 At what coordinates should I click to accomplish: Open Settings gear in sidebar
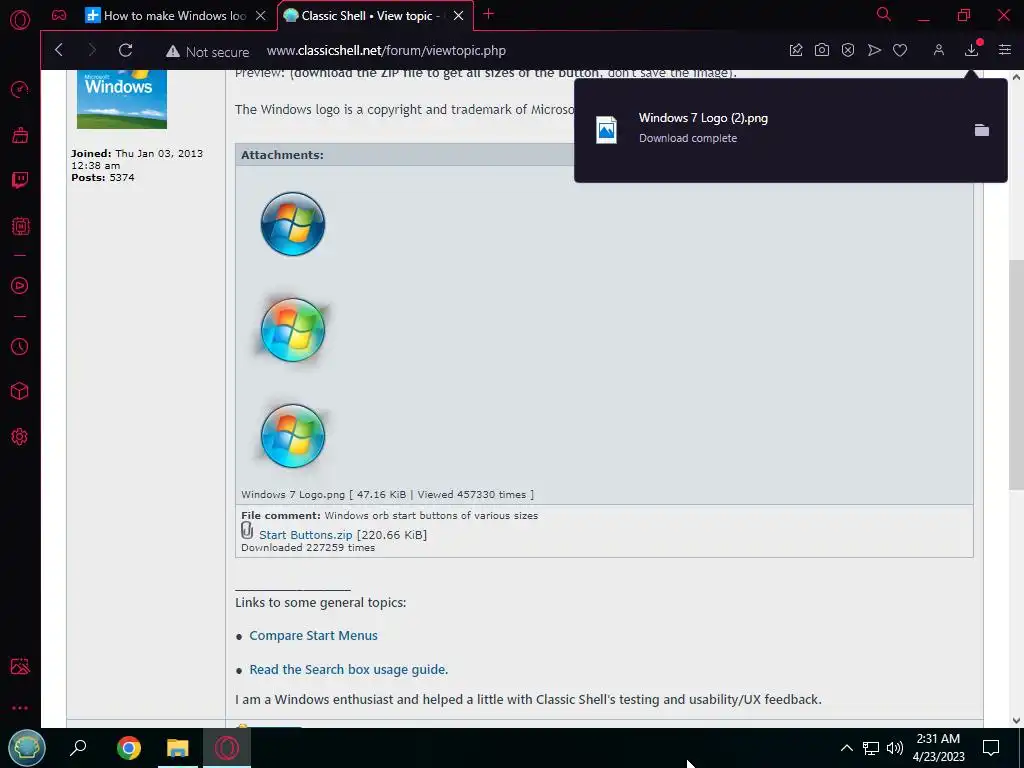click(20, 437)
